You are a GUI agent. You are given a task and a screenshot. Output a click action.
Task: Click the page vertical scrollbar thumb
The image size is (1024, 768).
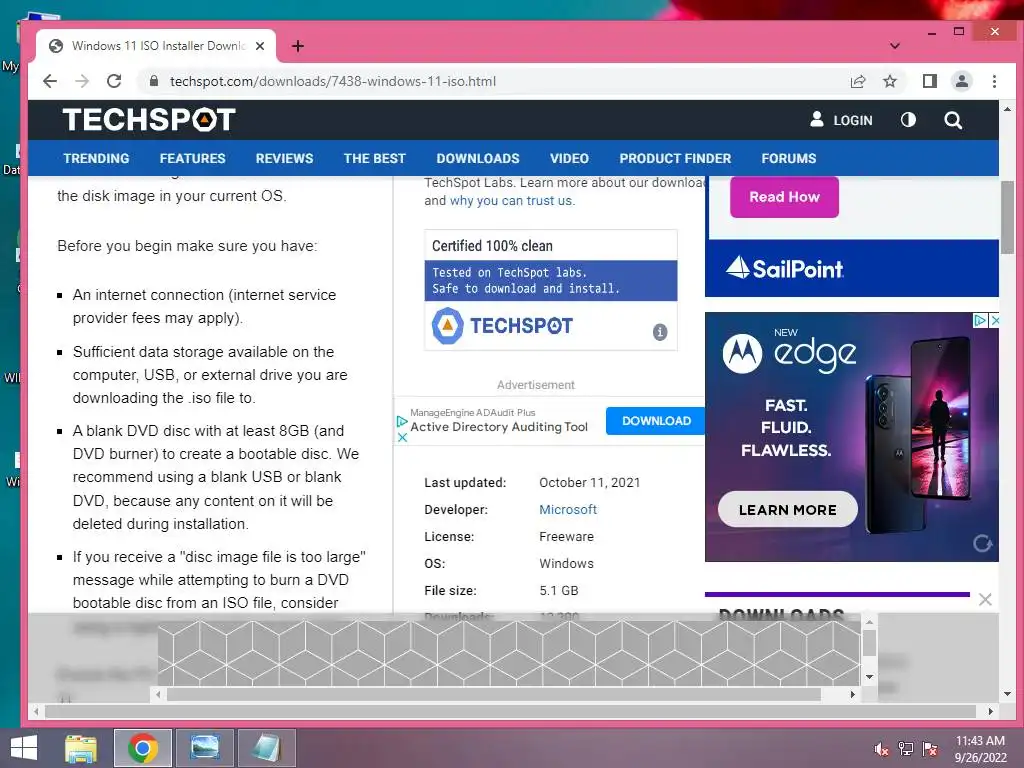tap(1007, 217)
